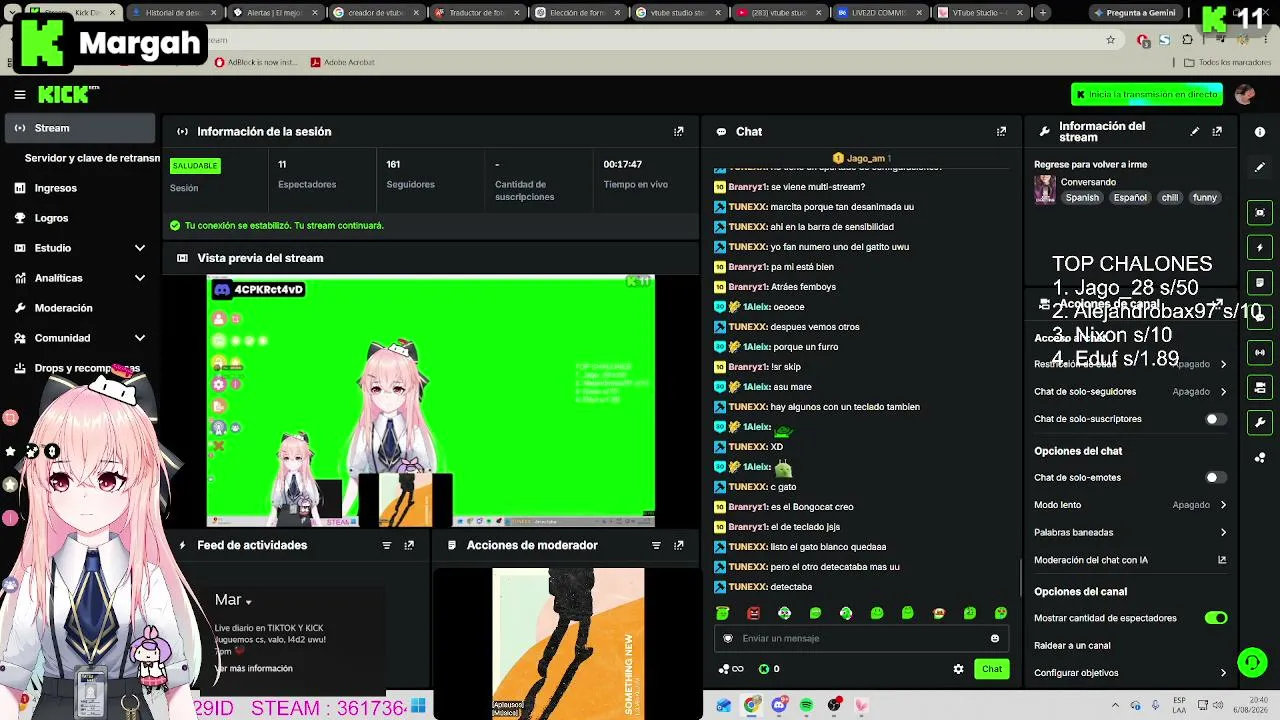Viewport: 1280px width, 720px height.
Task: Open Spotify from the taskbar
Action: 806,705
